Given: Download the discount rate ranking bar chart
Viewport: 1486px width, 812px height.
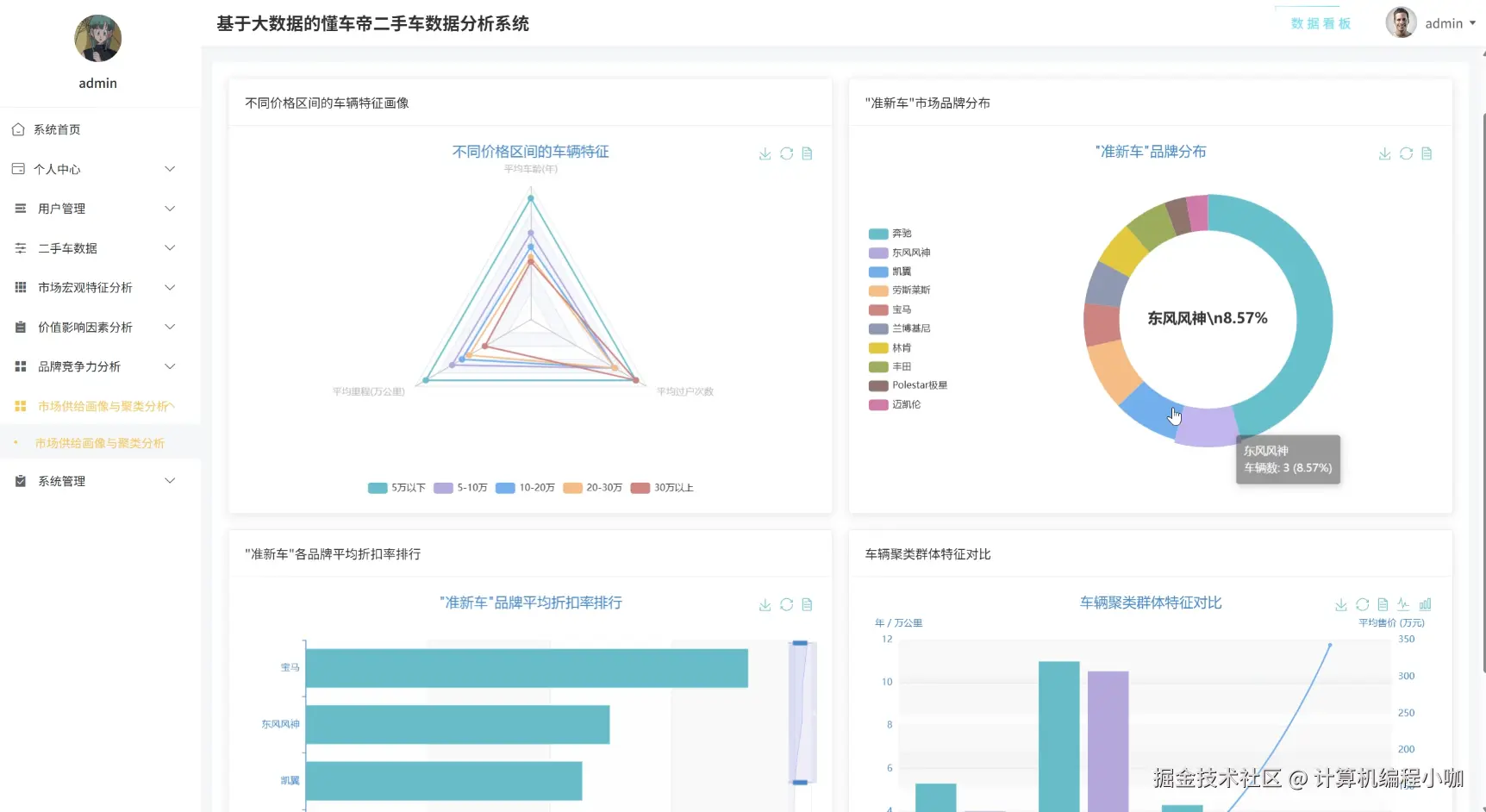Looking at the screenshot, I should tap(765, 604).
